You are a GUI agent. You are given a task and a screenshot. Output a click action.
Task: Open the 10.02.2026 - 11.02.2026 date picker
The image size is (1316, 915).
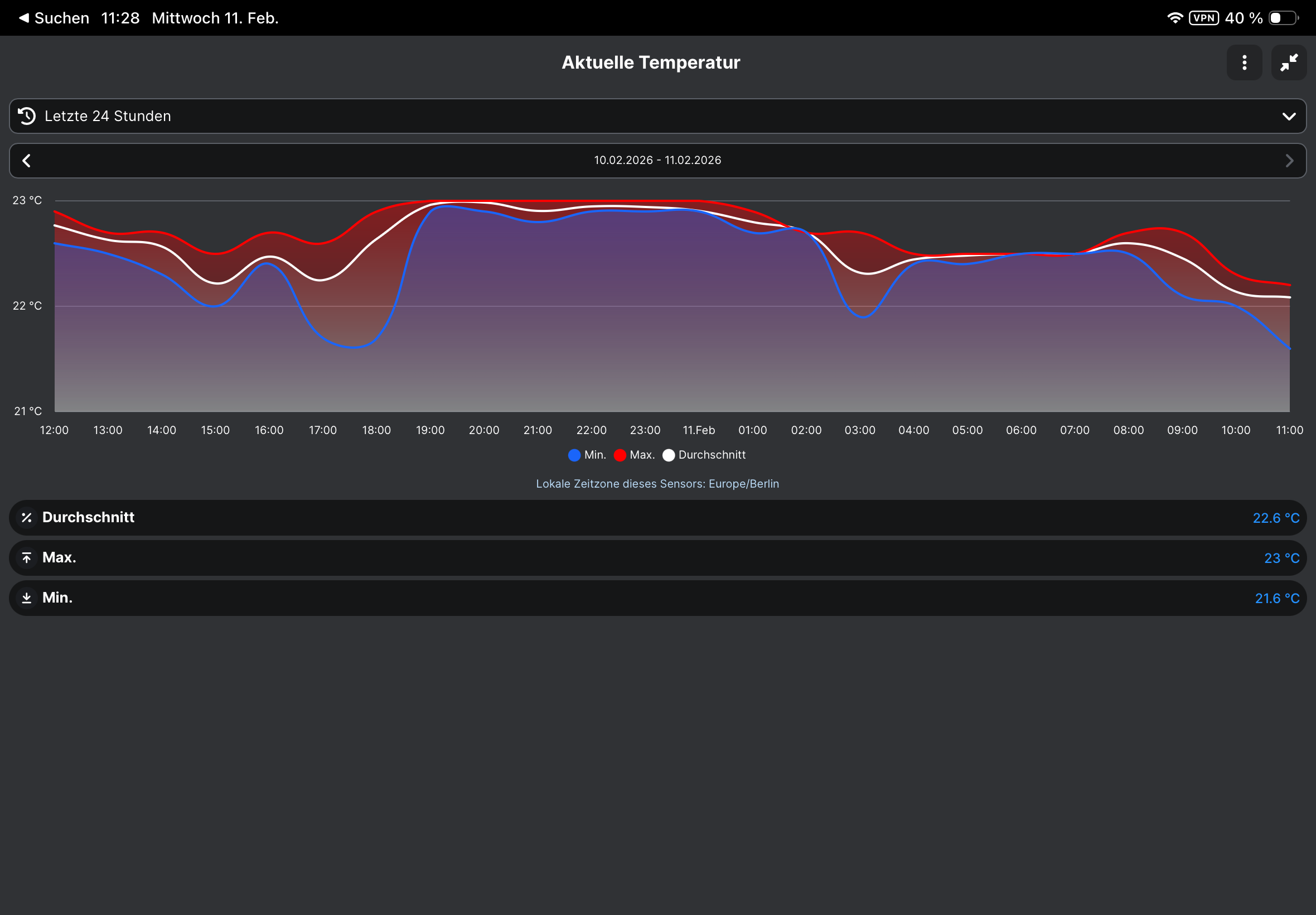657,161
